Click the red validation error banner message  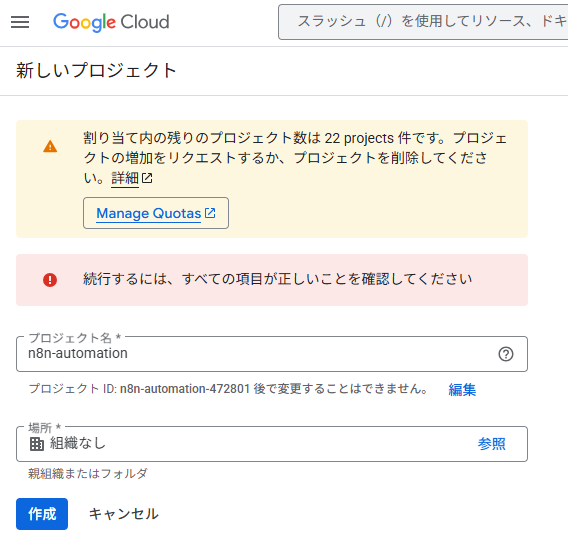coord(272,280)
